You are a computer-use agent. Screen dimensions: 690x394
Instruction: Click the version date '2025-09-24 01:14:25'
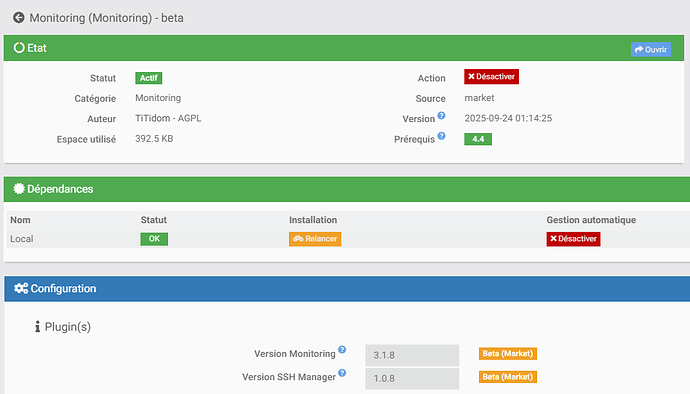(x=508, y=118)
